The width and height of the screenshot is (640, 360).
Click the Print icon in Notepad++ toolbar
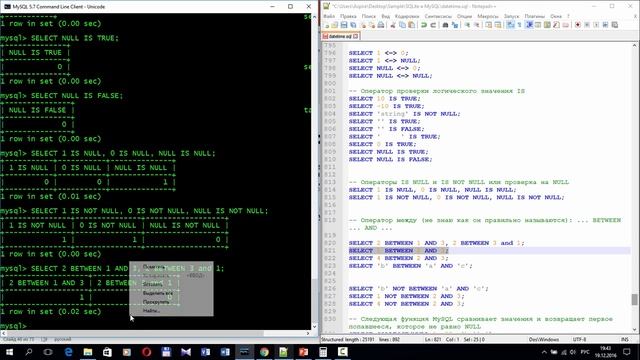pos(380,25)
